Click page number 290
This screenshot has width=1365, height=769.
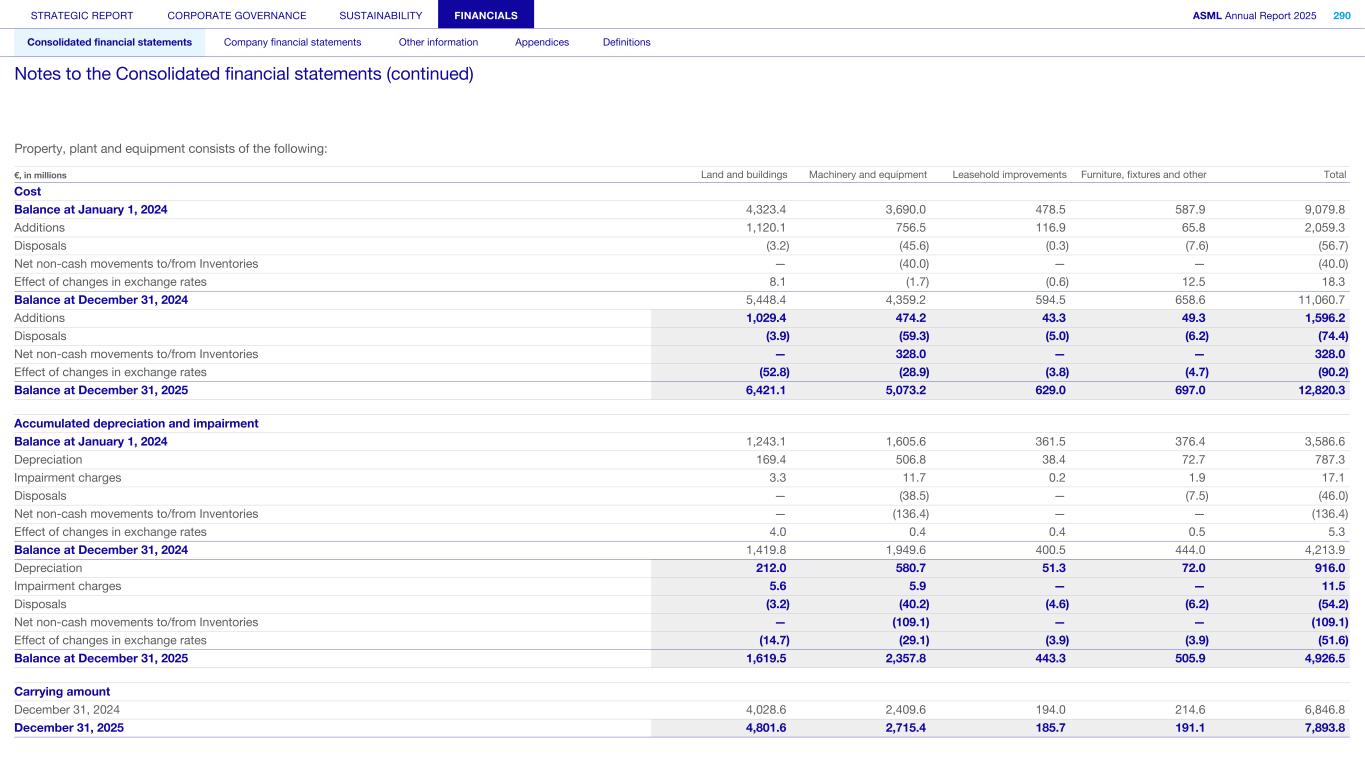[1340, 16]
